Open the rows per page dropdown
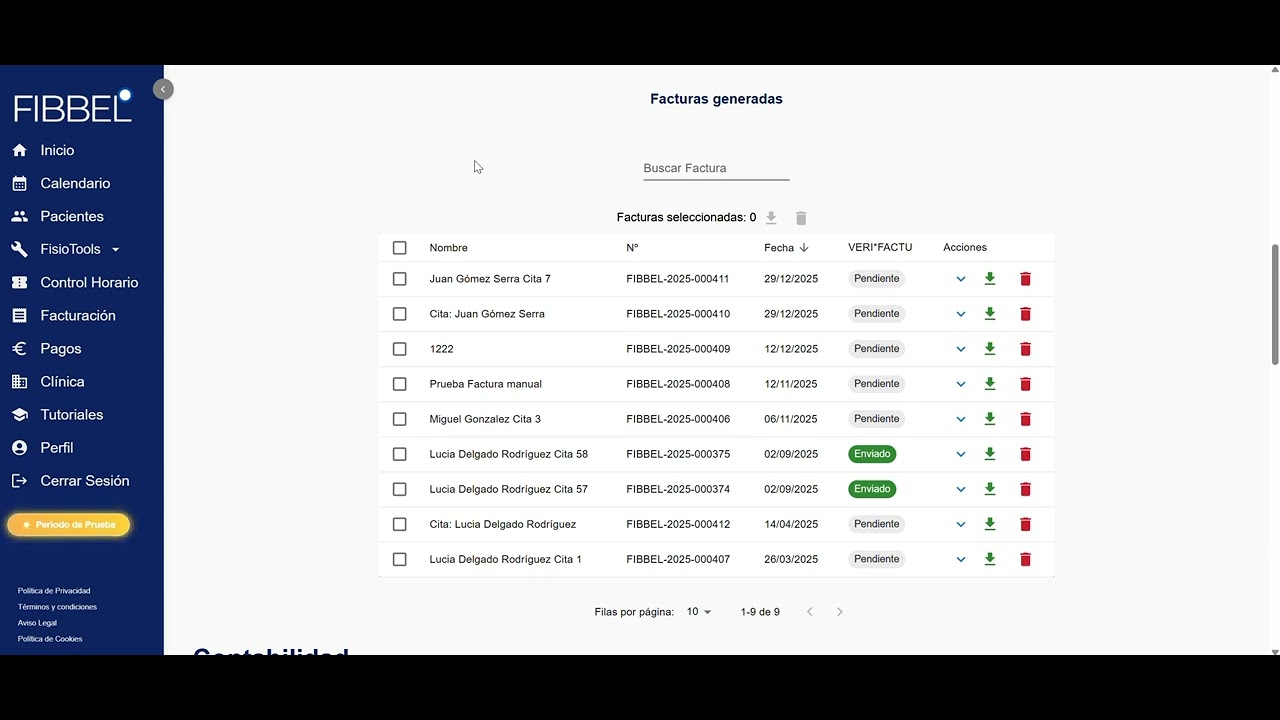Screen dimensions: 1280x720 698,612
